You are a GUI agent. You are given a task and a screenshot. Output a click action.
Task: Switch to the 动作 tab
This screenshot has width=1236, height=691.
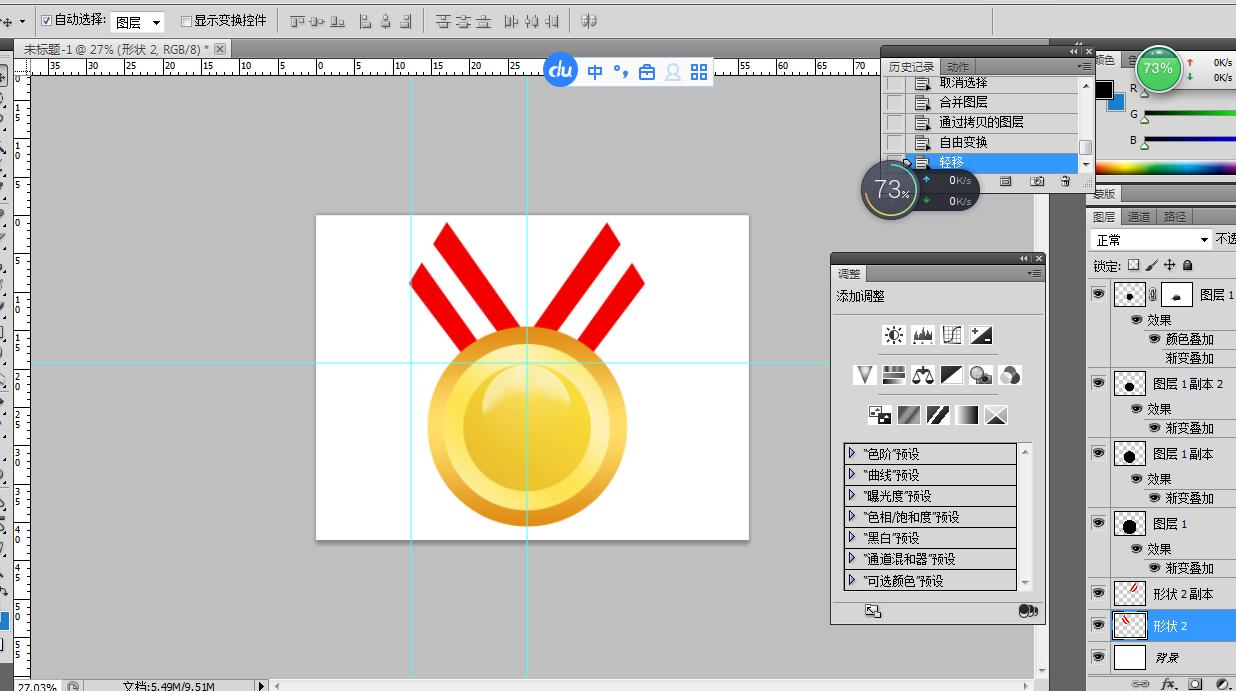pyautogui.click(x=958, y=67)
